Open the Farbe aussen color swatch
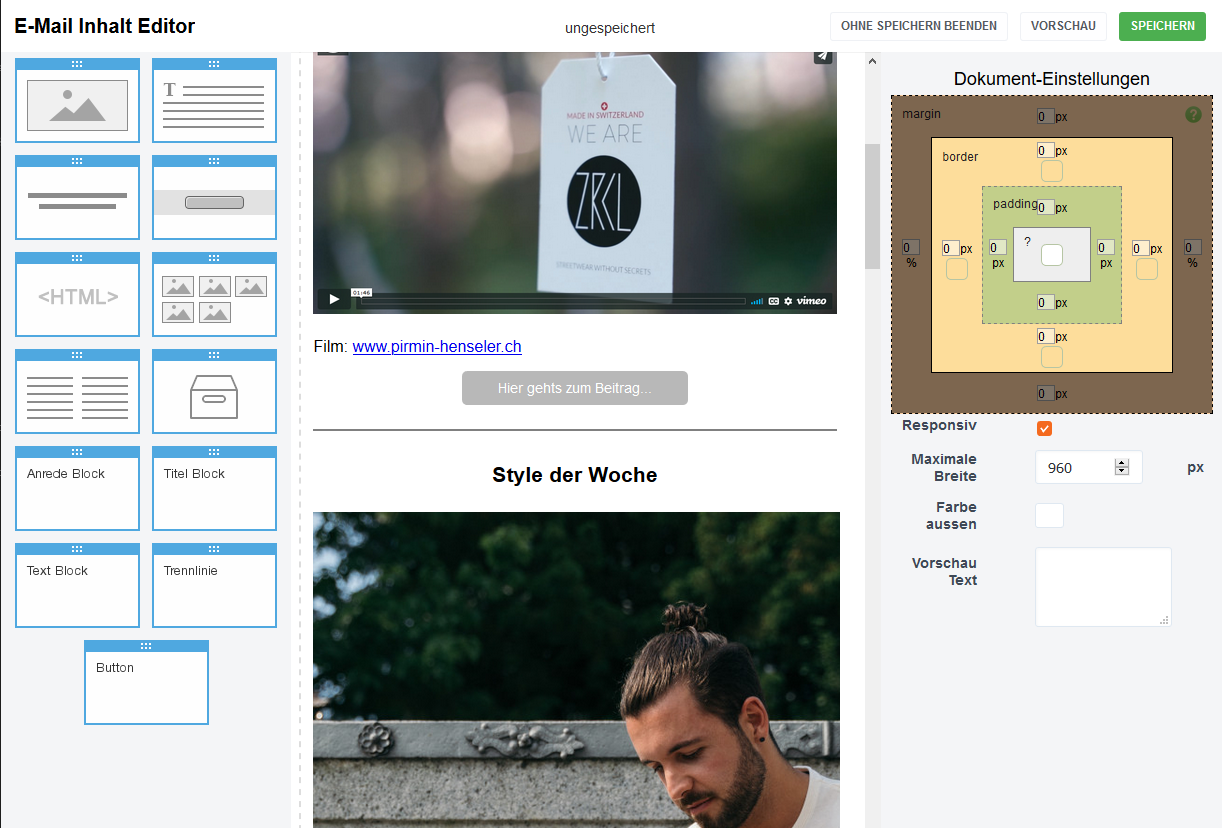 (1049, 515)
